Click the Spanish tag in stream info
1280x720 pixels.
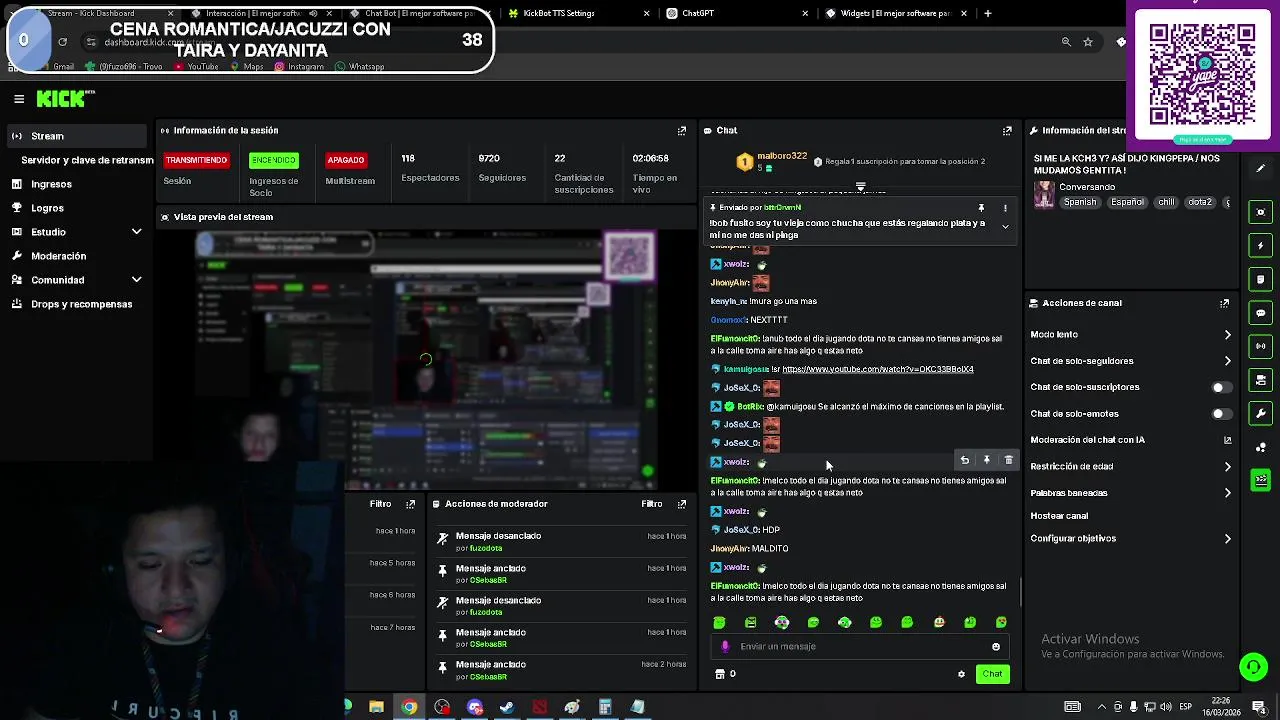coord(1080,202)
